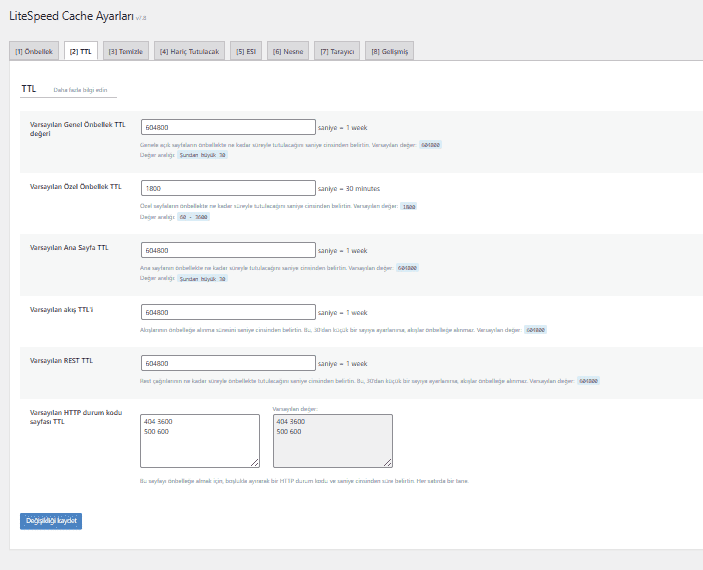Click the Varsayılan Özel Önbellek TTL input
Image resolution: width=703 pixels, height=570 pixels.
click(228, 188)
